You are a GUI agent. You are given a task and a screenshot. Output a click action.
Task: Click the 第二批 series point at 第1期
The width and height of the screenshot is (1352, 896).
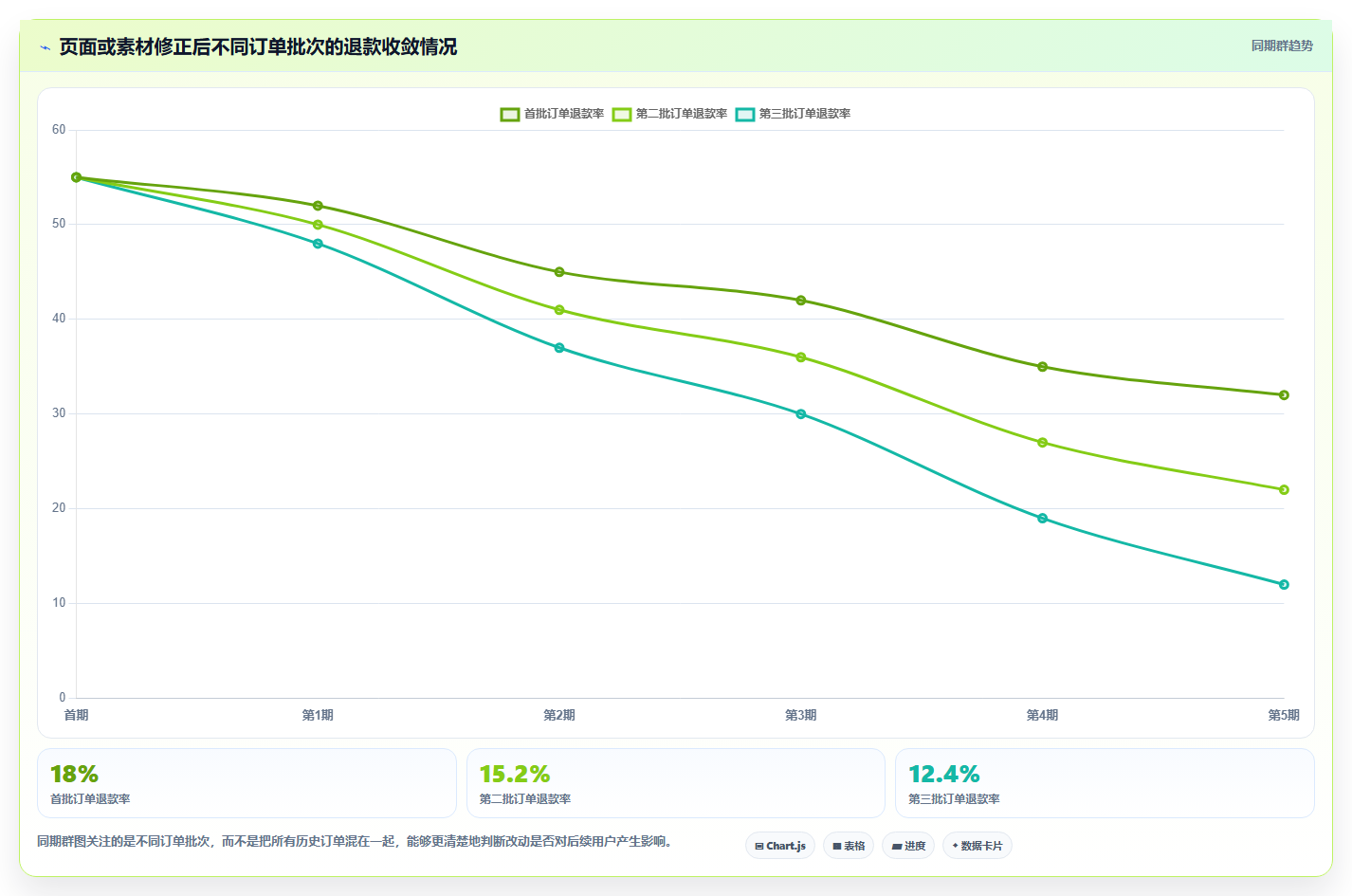coord(318,225)
